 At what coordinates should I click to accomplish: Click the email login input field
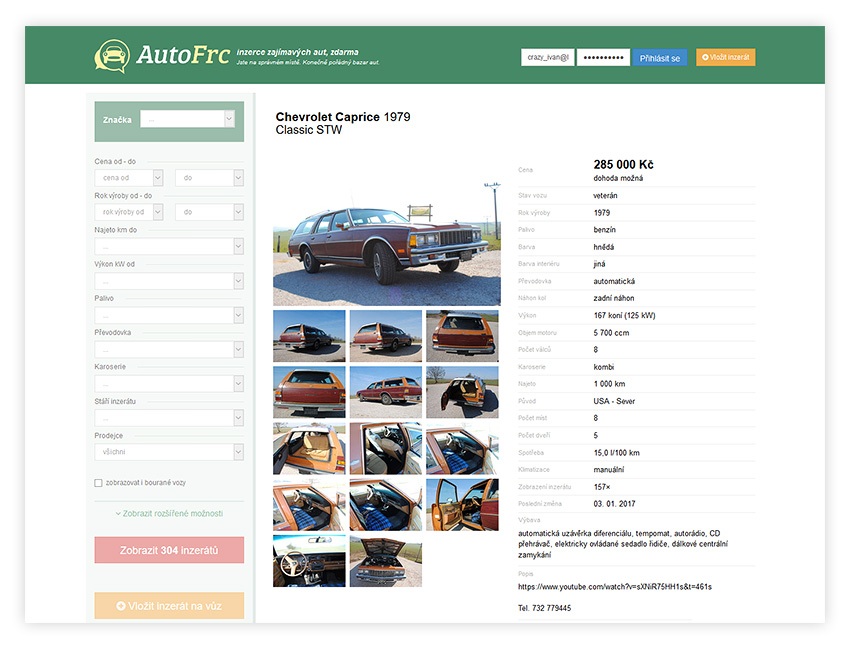click(x=547, y=58)
